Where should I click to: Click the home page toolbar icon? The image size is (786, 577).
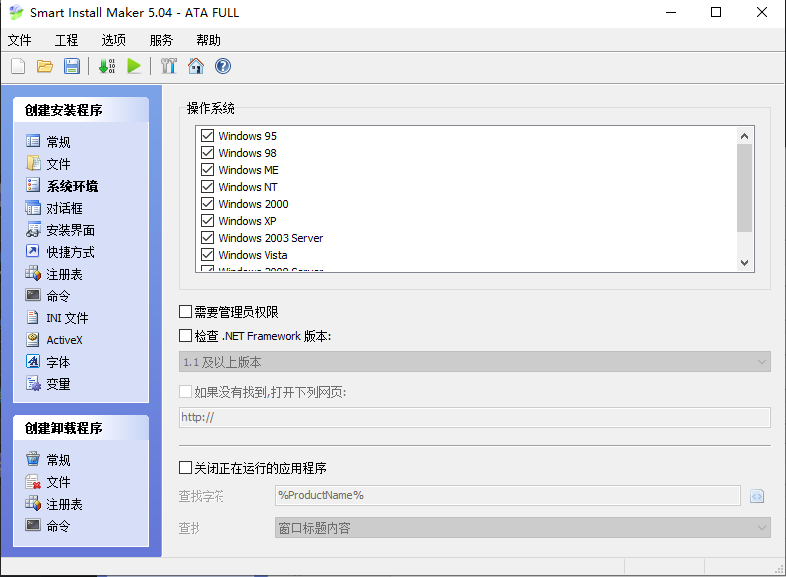pyautogui.click(x=196, y=66)
